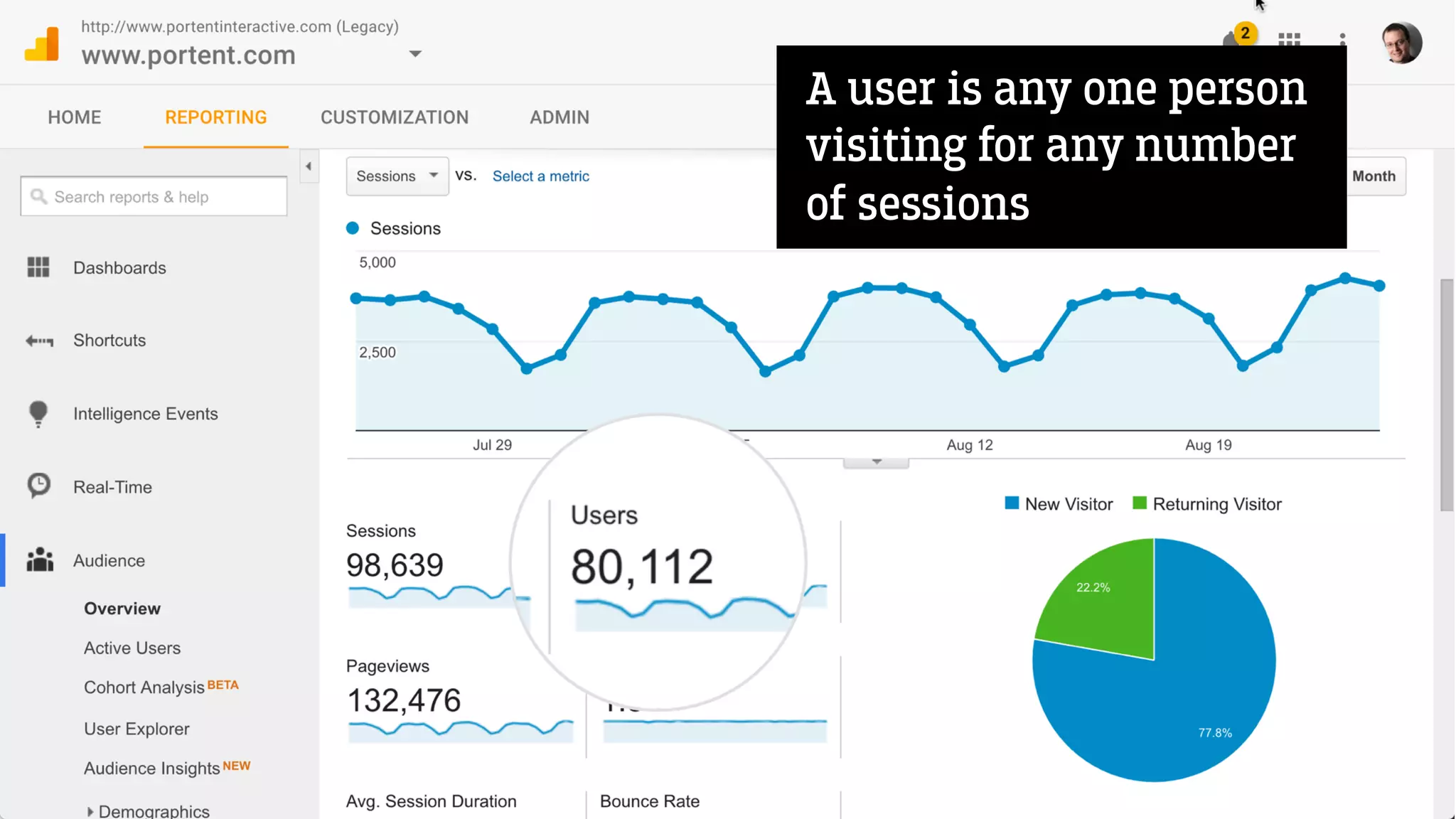Screen dimensions: 1456x819
Task: Click the Audience people icon
Action: (40, 560)
